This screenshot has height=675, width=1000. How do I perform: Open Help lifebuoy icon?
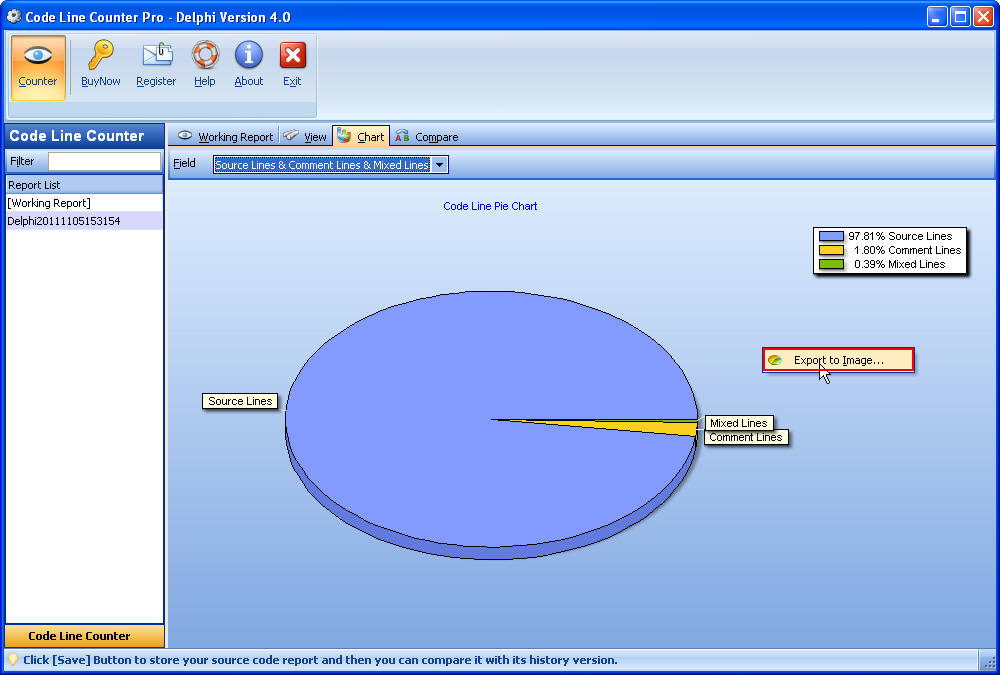pyautogui.click(x=205, y=56)
